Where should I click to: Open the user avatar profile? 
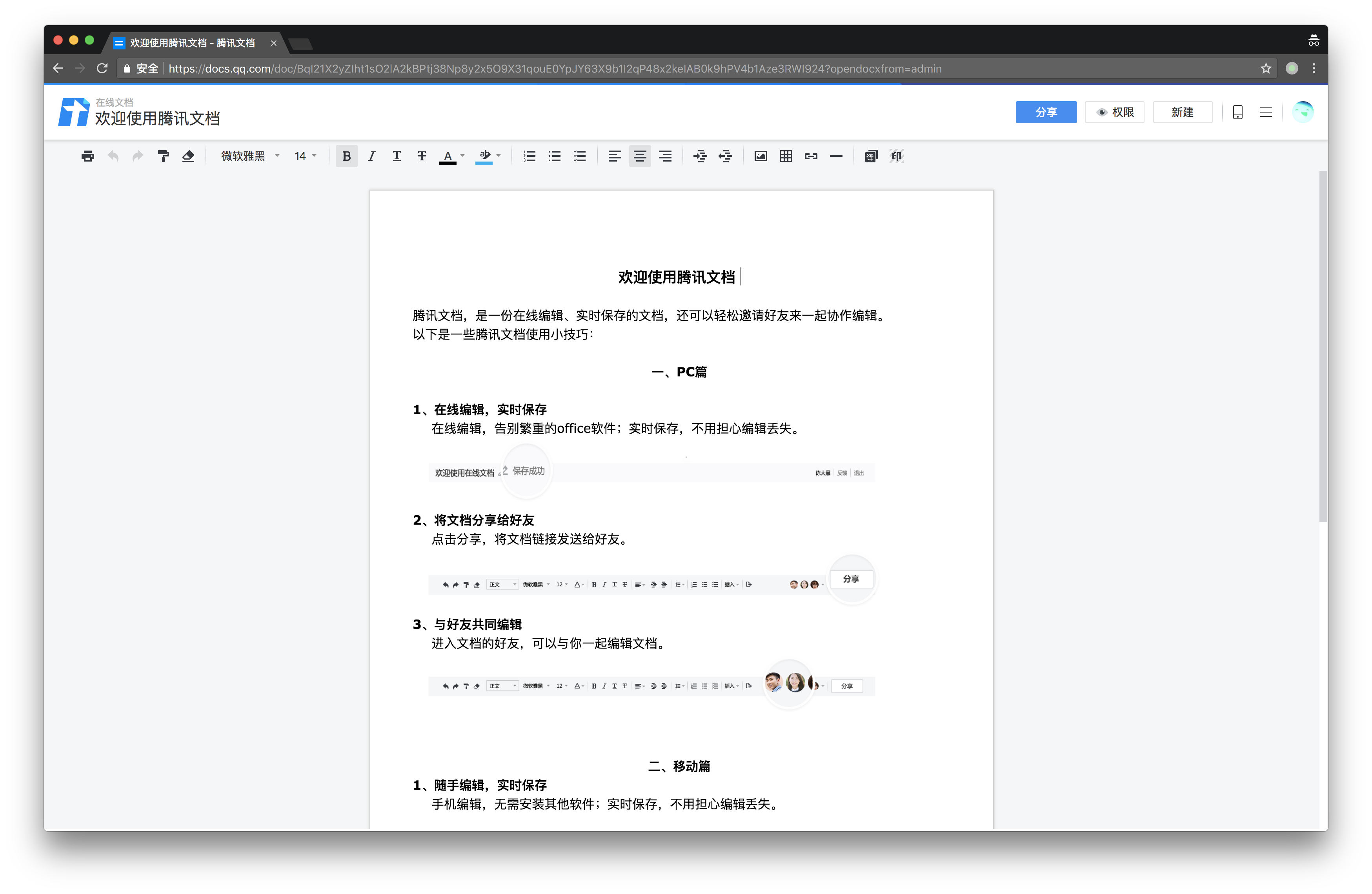[x=1303, y=112]
